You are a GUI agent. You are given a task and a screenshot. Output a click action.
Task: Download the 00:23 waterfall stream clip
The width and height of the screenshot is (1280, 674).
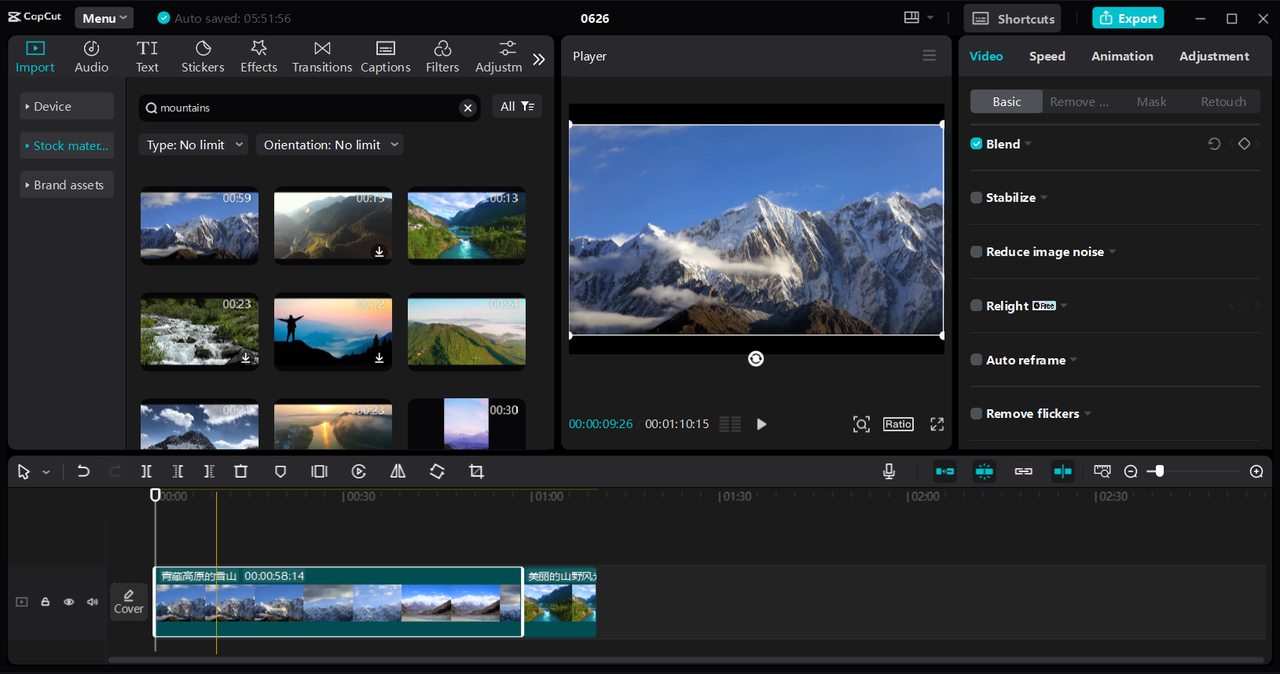pos(246,358)
